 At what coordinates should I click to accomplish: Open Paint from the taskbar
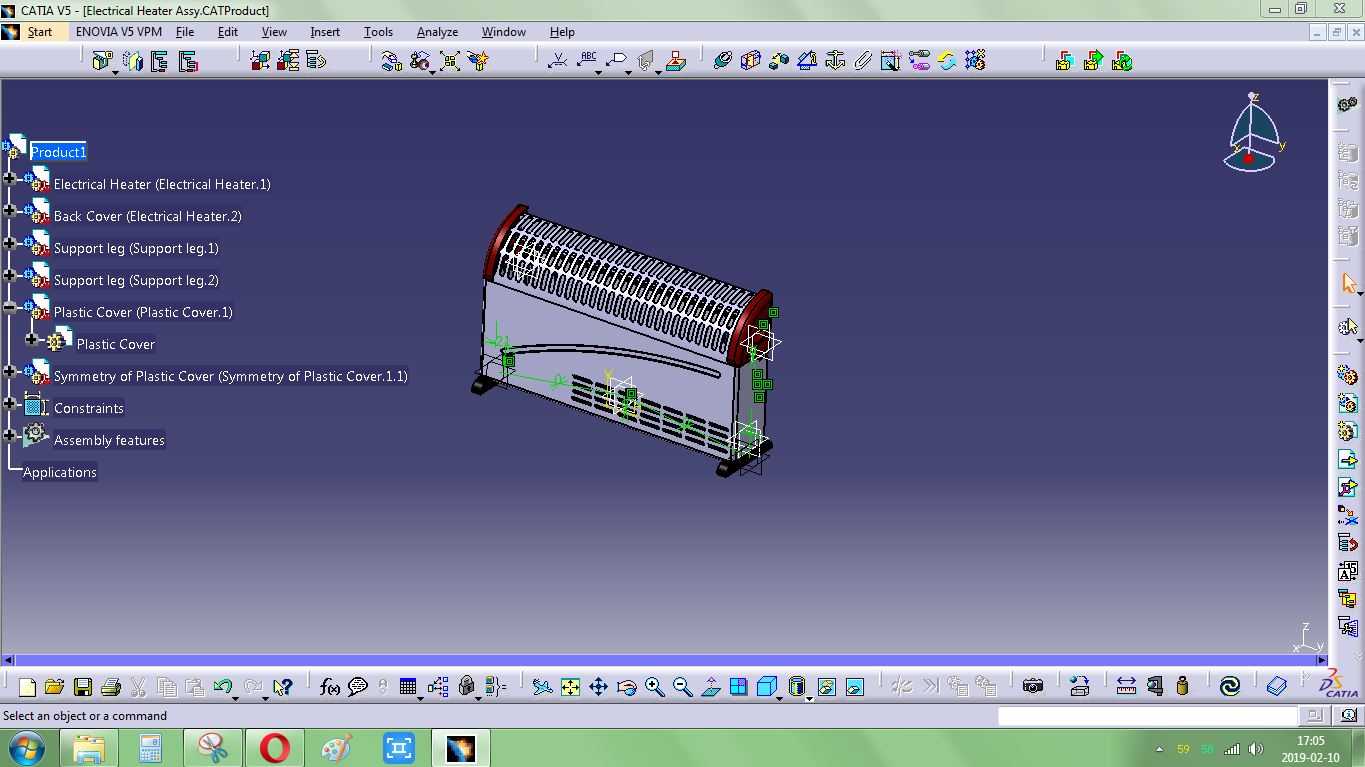tap(336, 748)
